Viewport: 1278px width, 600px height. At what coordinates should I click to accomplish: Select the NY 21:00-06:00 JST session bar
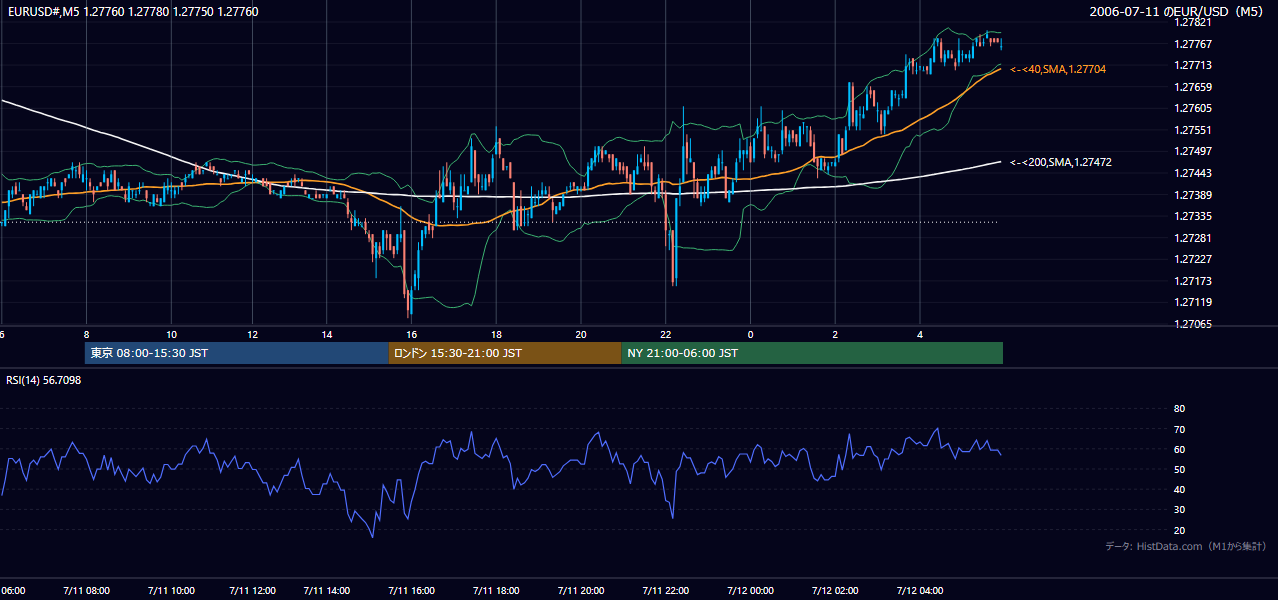pos(812,353)
